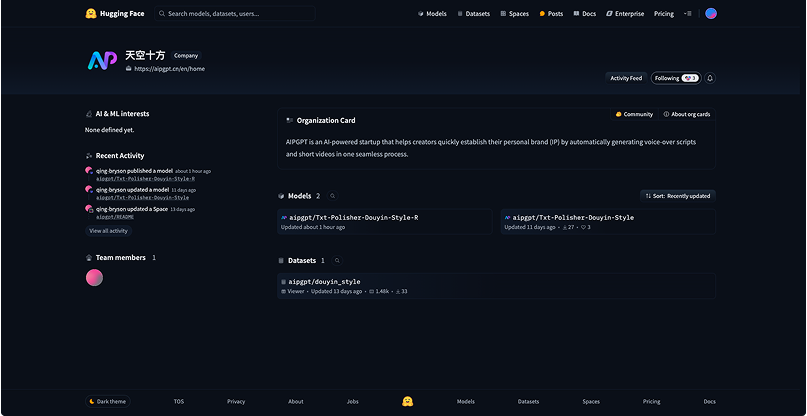The image size is (807, 416).
Task: Click the team member pink avatar
Action: point(94,278)
